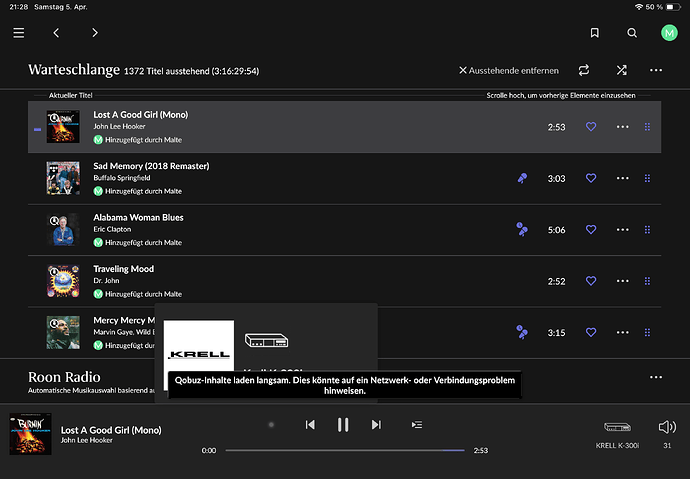Seek within the track progress bar

pyautogui.click(x=345, y=450)
